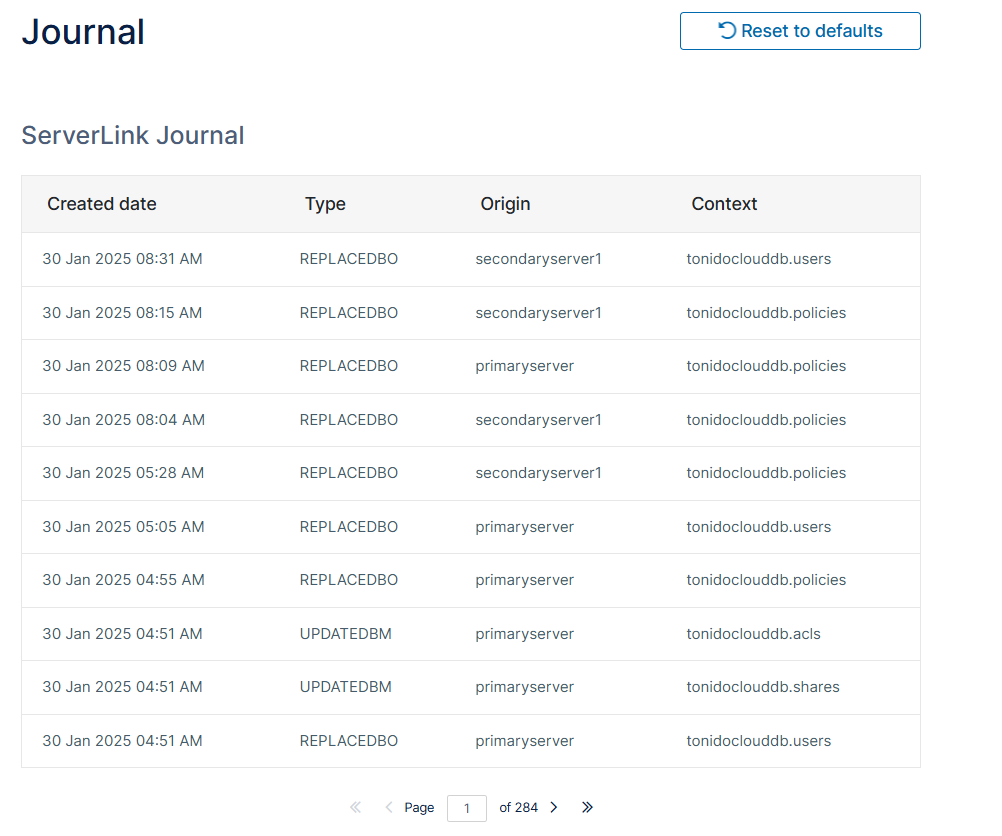Select the 08:31 AM journal entry row
This screenshot has height=836, width=1002.
[122, 259]
